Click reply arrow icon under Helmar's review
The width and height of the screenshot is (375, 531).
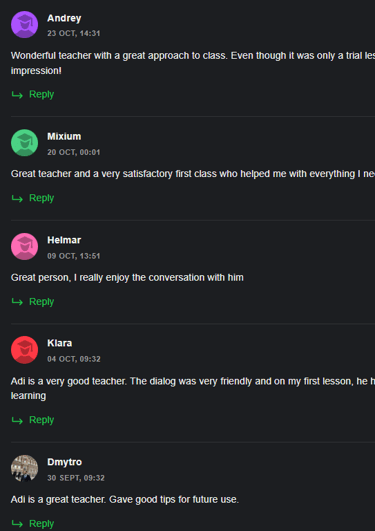[17, 302]
